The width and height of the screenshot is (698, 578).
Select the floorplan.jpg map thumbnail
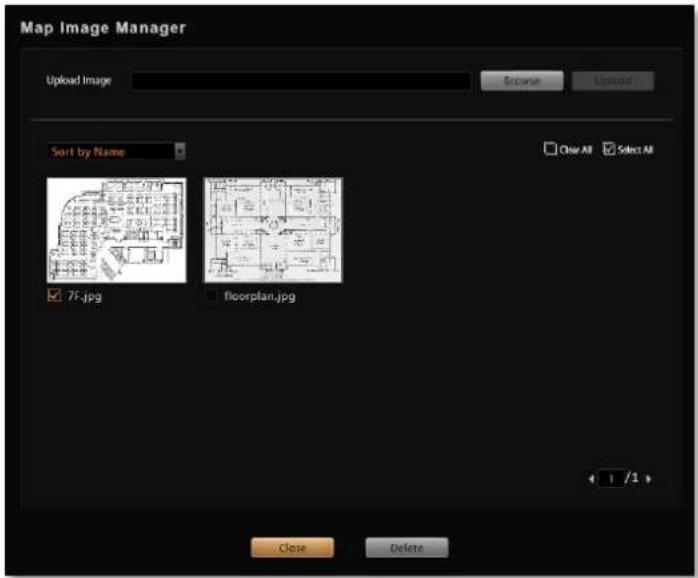click(273, 230)
